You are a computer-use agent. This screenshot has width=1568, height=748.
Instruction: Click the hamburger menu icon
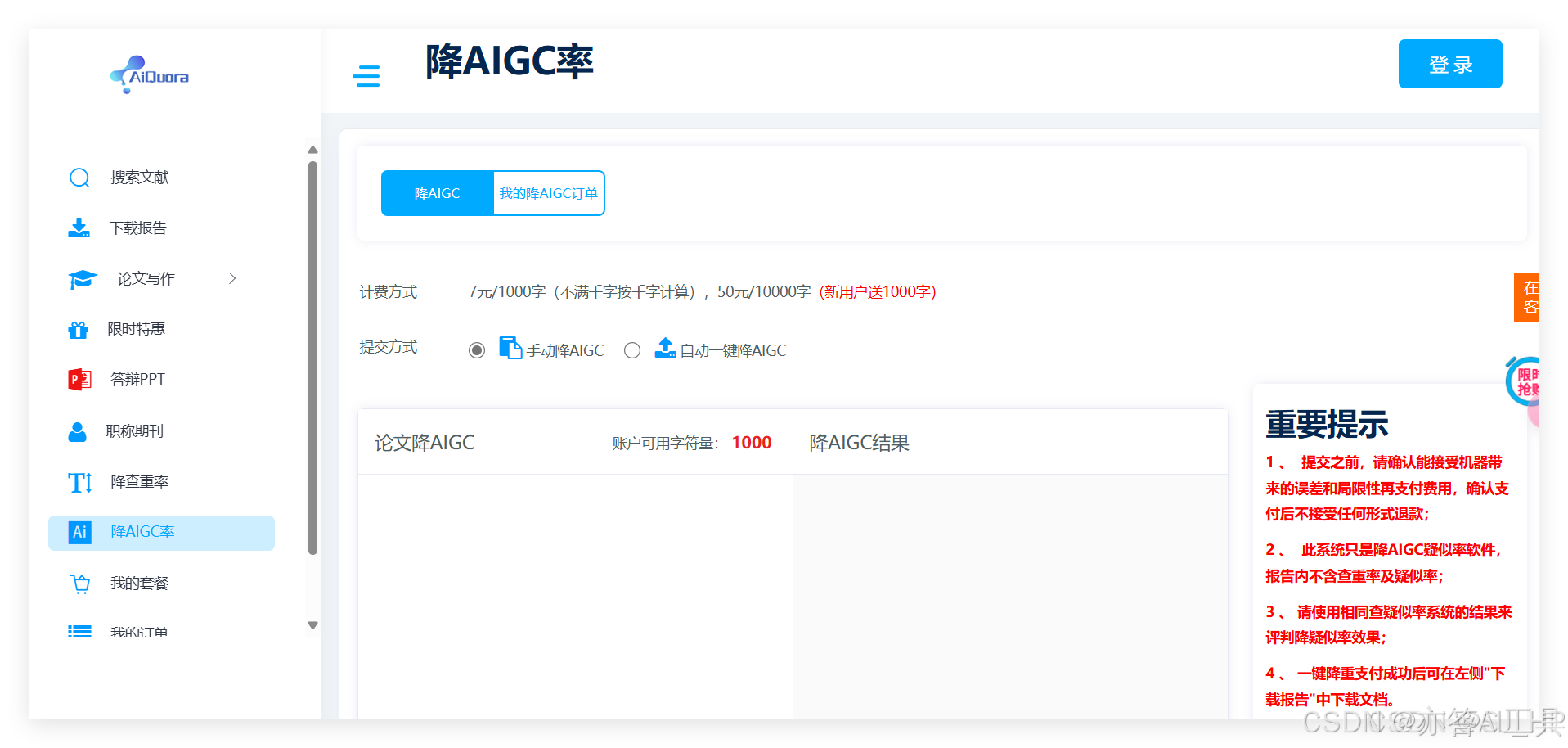point(366,75)
